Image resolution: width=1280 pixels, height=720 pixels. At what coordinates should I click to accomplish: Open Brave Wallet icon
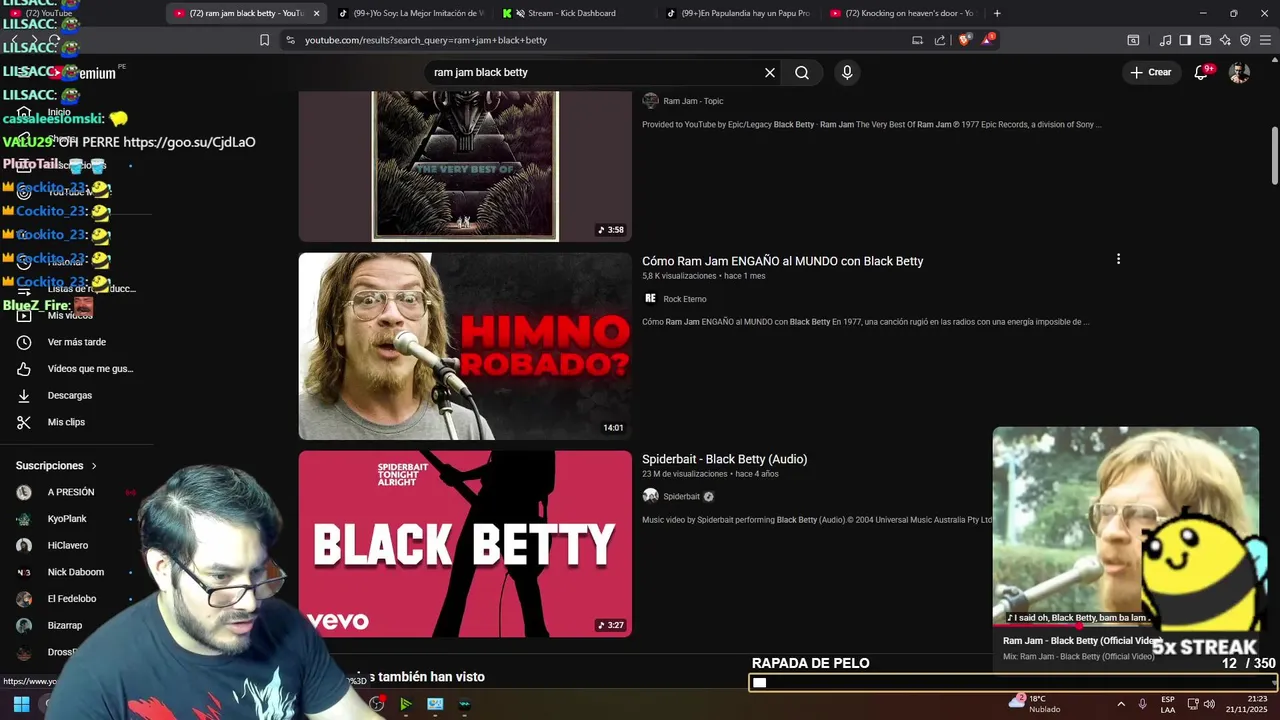pos(1205,40)
